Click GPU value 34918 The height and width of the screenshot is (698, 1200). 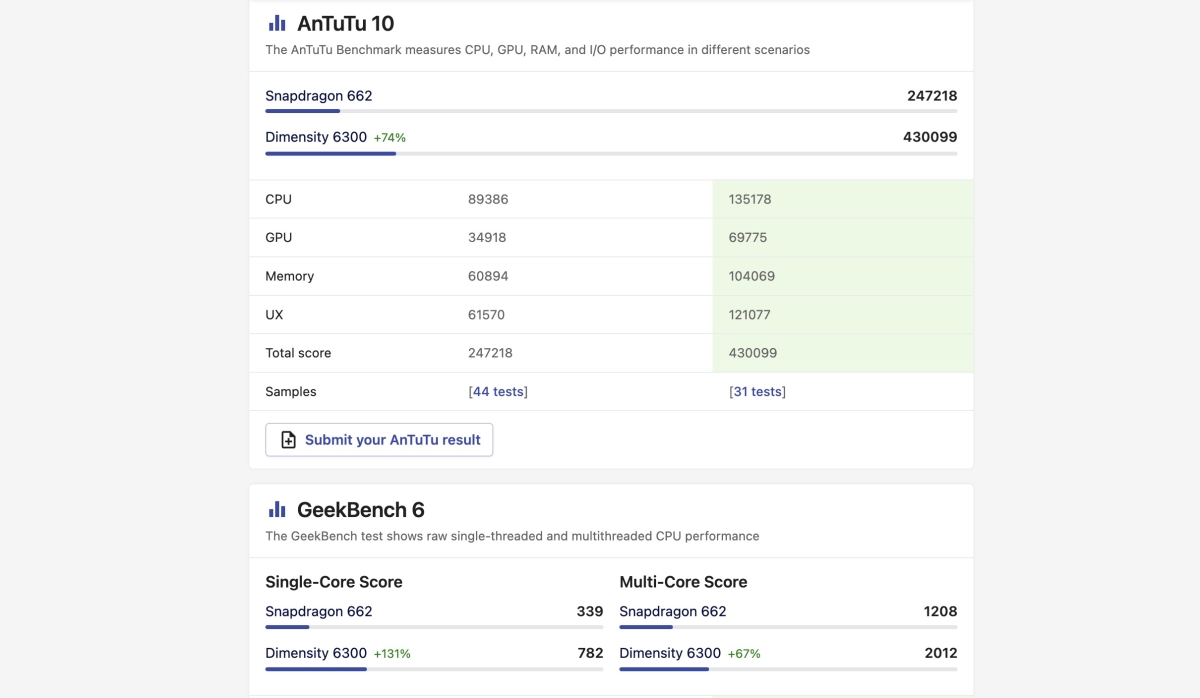tap(488, 238)
